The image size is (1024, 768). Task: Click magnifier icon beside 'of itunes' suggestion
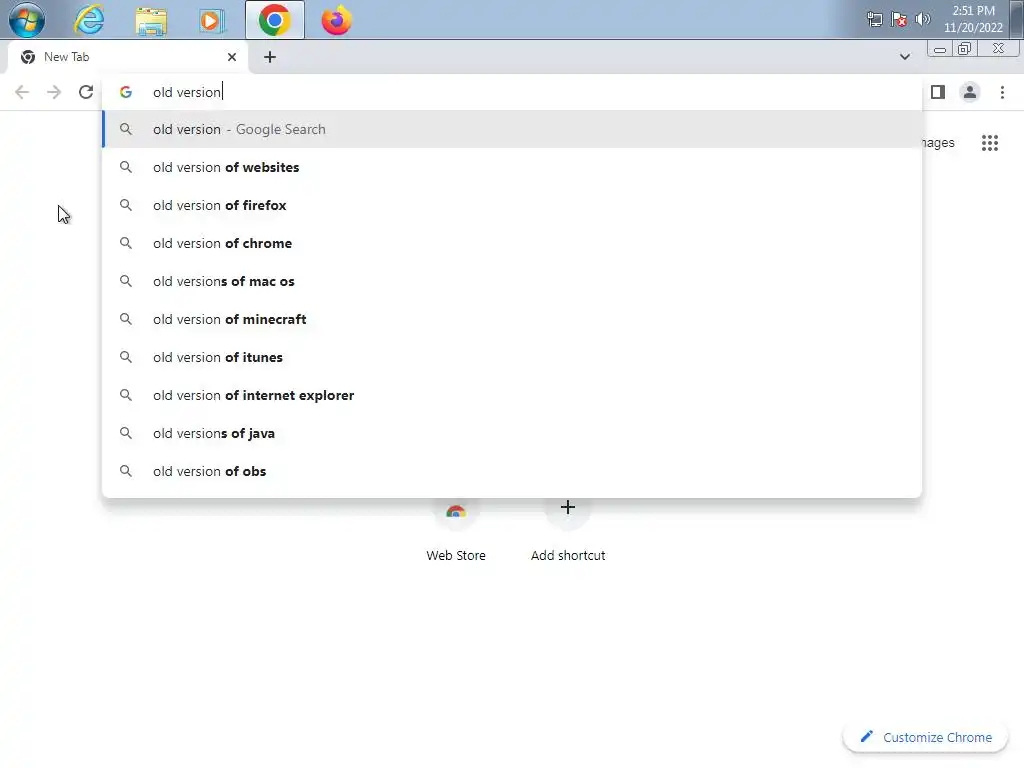pyautogui.click(x=126, y=357)
